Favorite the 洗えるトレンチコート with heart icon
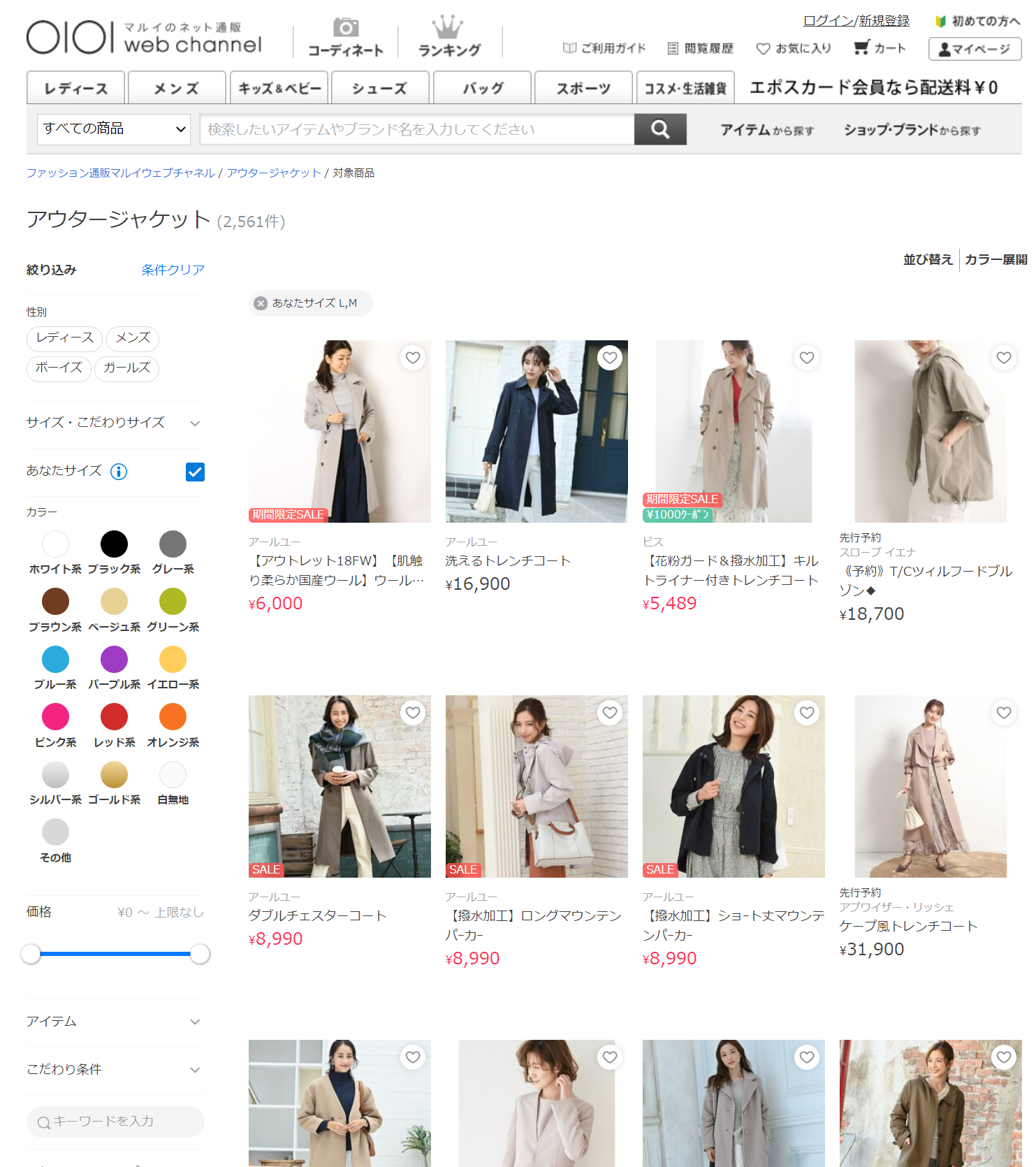The image size is (1036, 1167). (610, 358)
